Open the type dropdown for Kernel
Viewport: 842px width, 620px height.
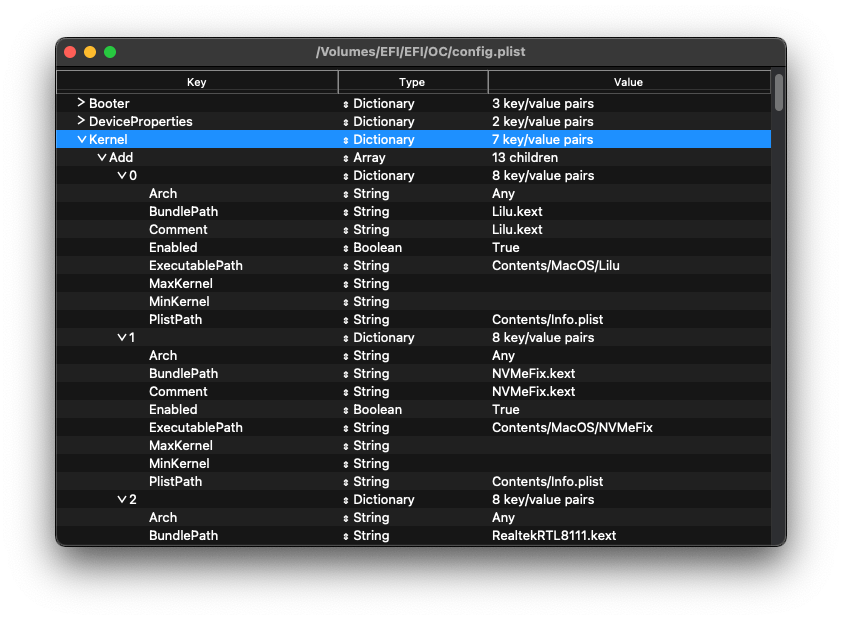[346, 140]
